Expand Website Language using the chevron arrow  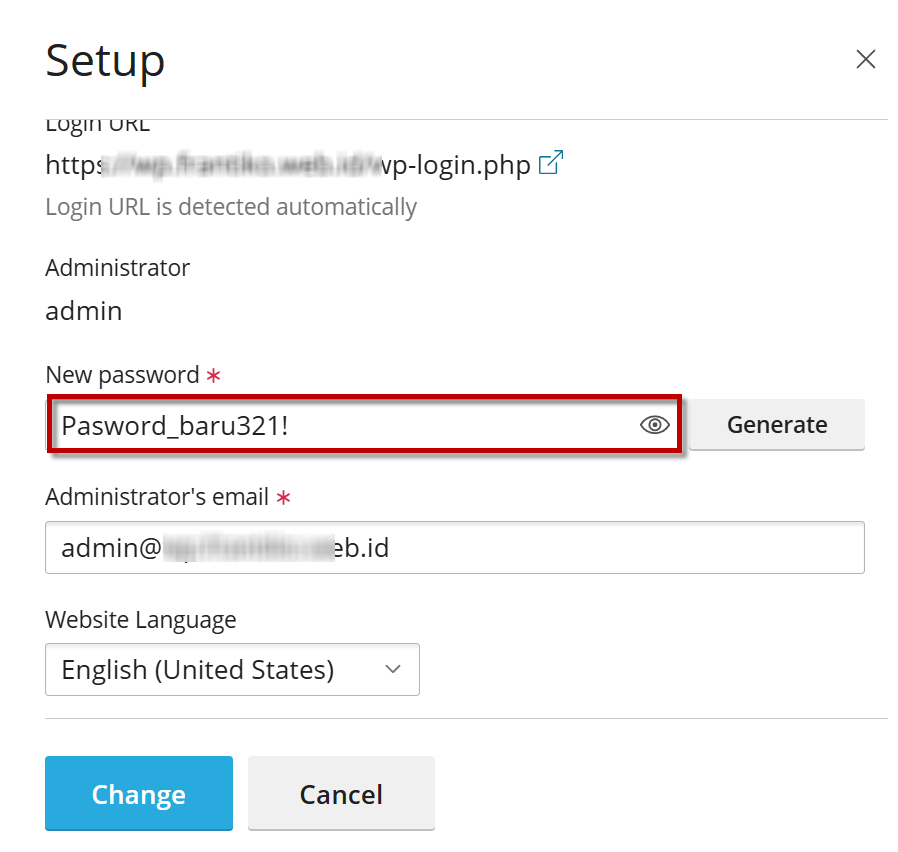click(393, 669)
